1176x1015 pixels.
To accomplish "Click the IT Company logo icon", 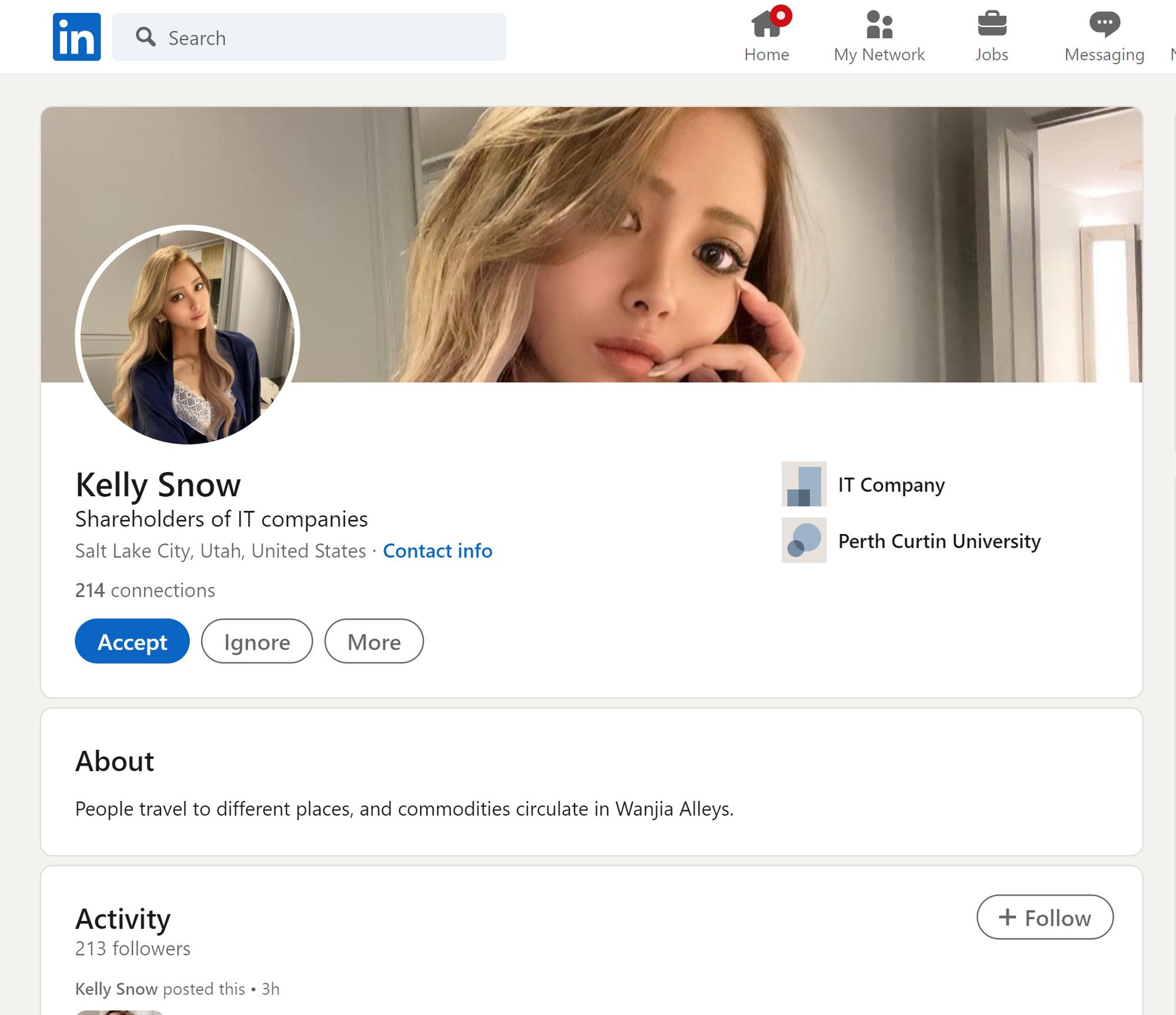I will [x=803, y=484].
